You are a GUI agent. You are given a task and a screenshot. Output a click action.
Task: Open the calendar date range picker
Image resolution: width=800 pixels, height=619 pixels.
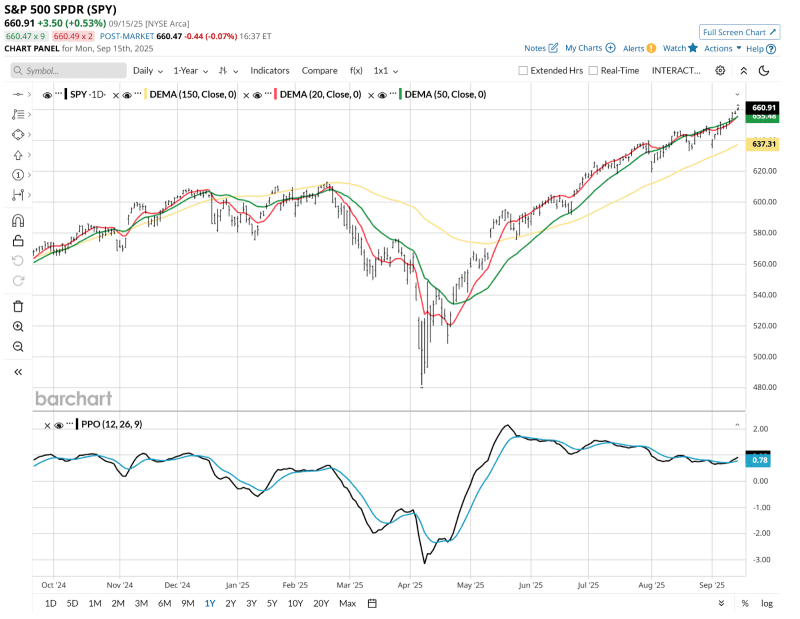click(372, 603)
